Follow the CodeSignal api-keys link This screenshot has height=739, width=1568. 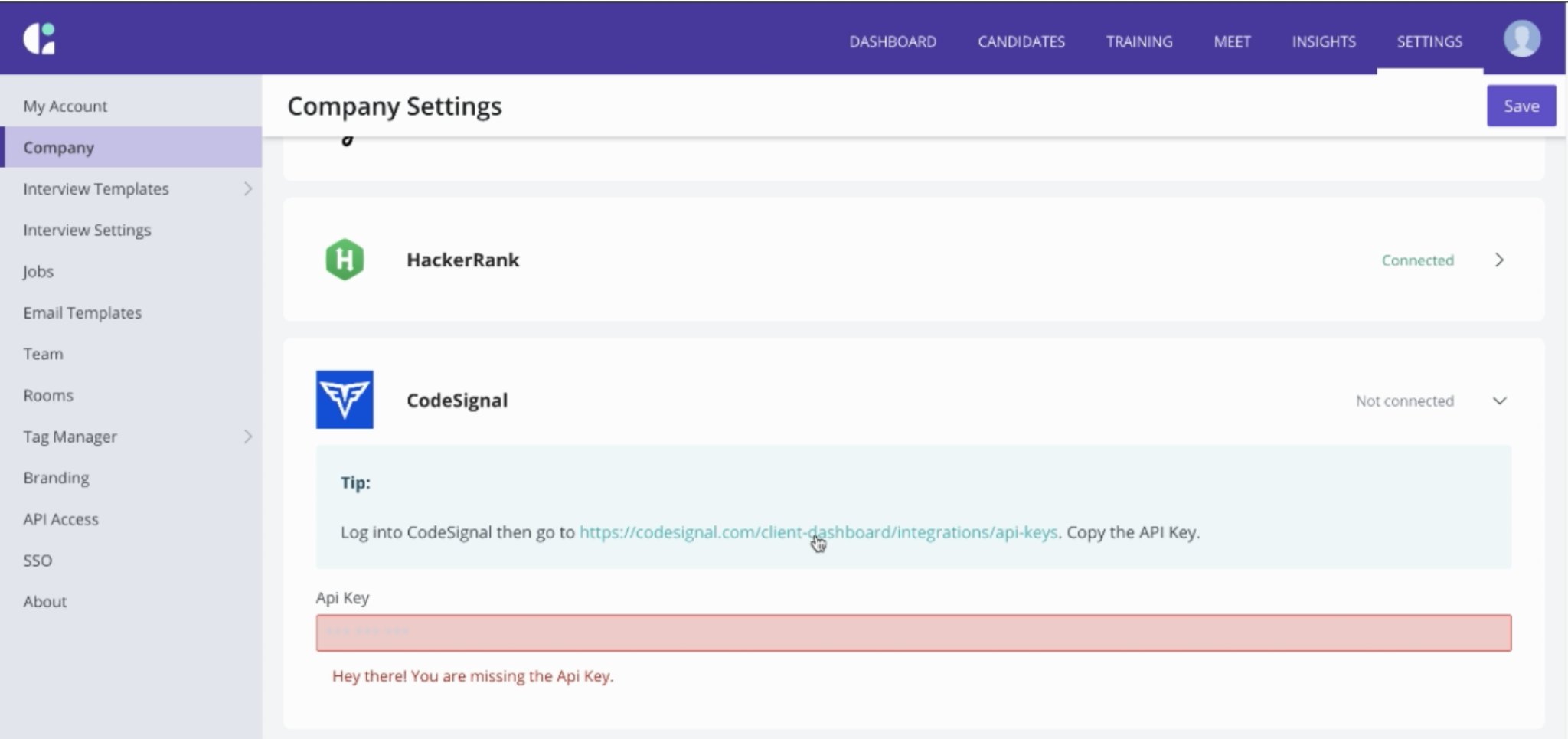point(818,532)
